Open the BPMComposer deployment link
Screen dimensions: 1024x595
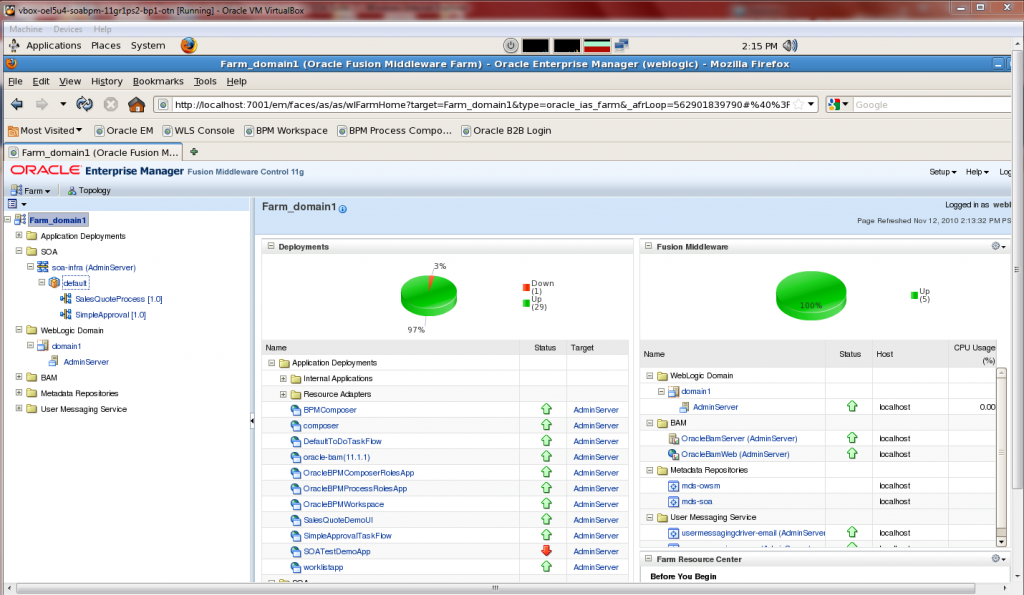[x=330, y=410]
